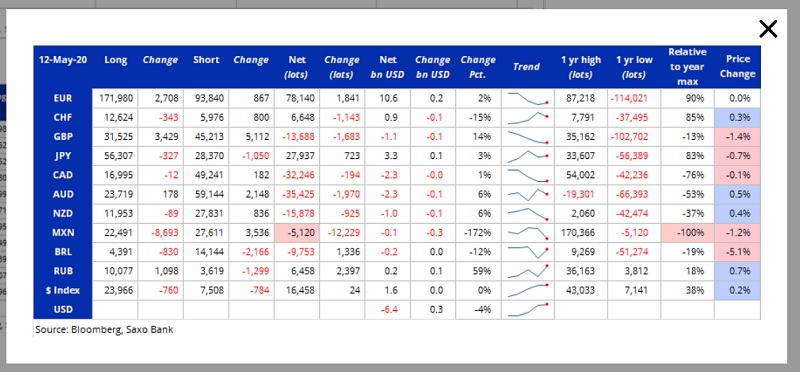Click the 12-May-20 date header
Screen dimensions: 800x372
63,60
